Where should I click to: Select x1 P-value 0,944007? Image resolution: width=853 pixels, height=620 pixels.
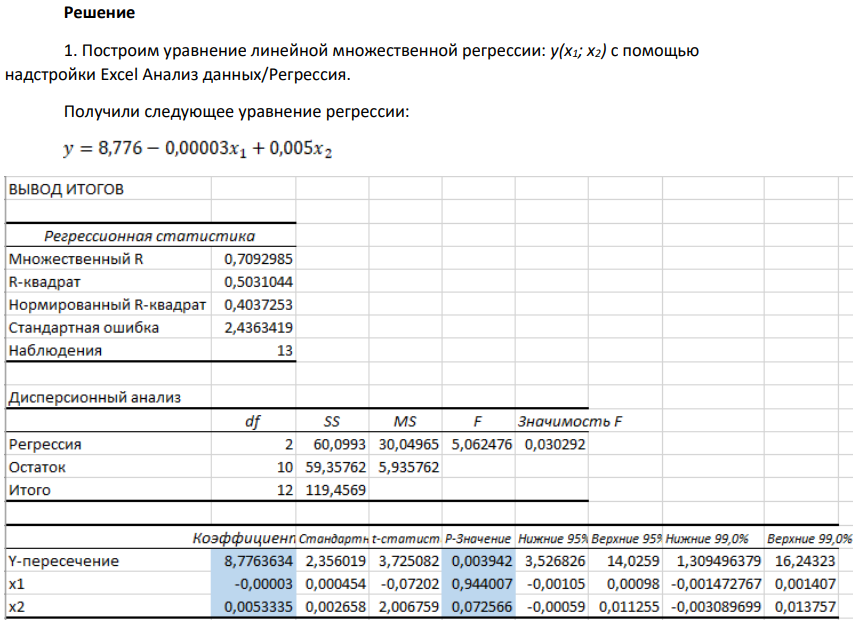482,584
